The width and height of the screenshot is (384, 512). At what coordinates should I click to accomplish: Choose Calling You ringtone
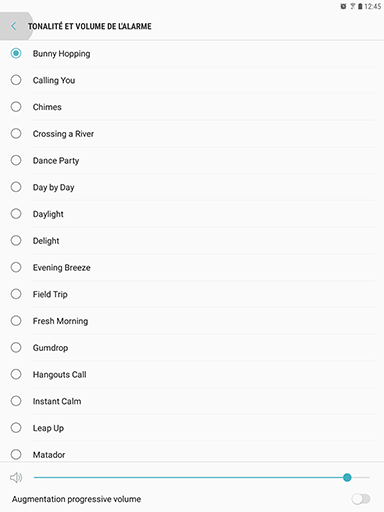tap(192, 80)
